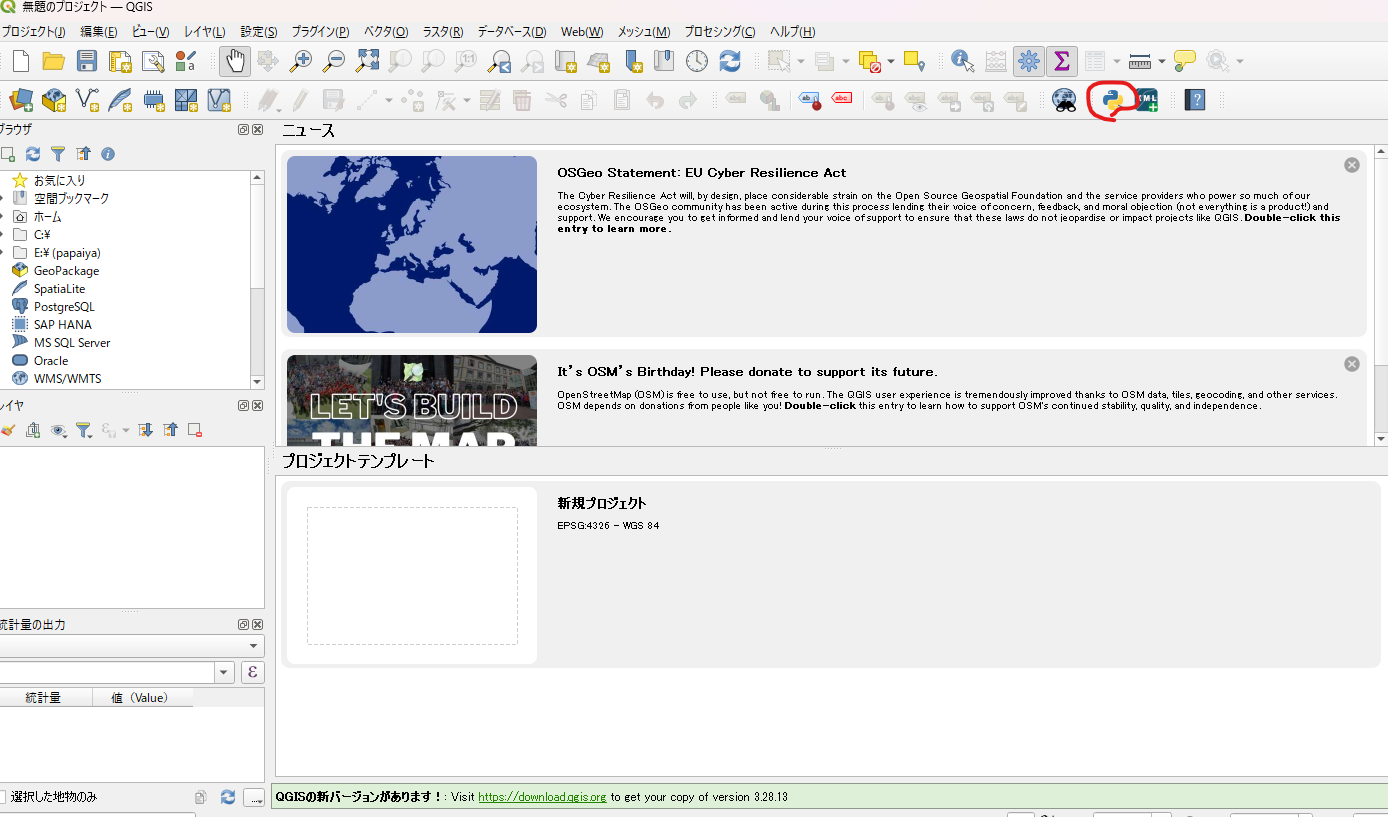Open the Data Source Manager
The width and height of the screenshot is (1388, 817).
[21, 100]
